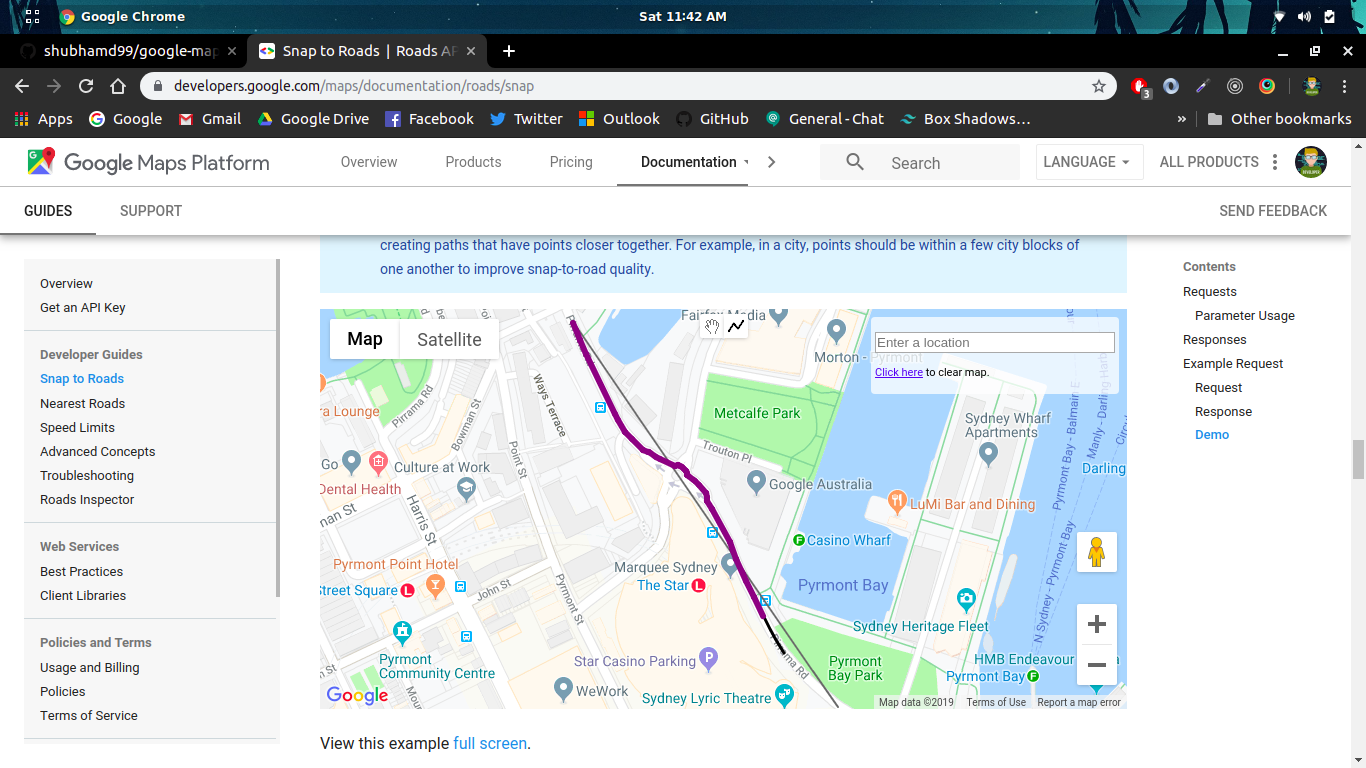
Task: Click the LuMi Bar and Dining restaurant marker
Action: coord(897,500)
